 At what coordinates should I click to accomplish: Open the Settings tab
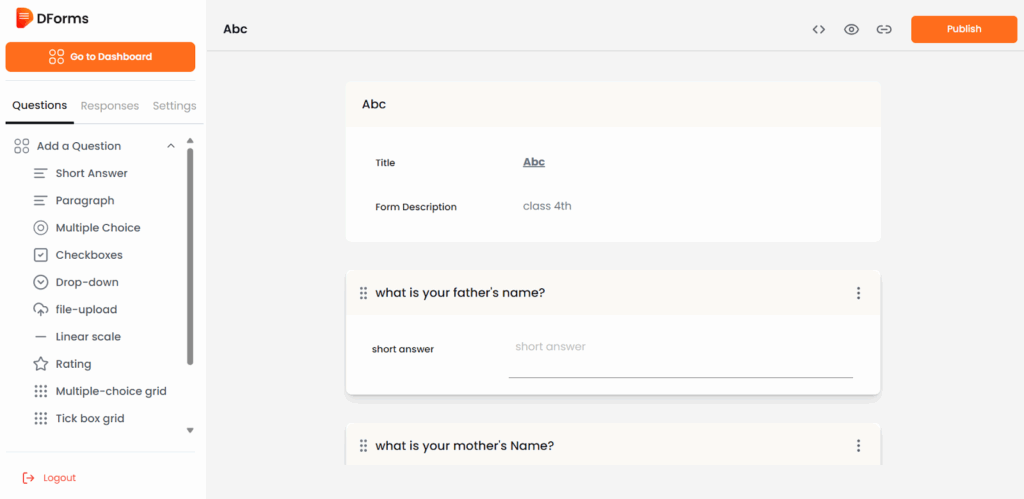point(174,106)
